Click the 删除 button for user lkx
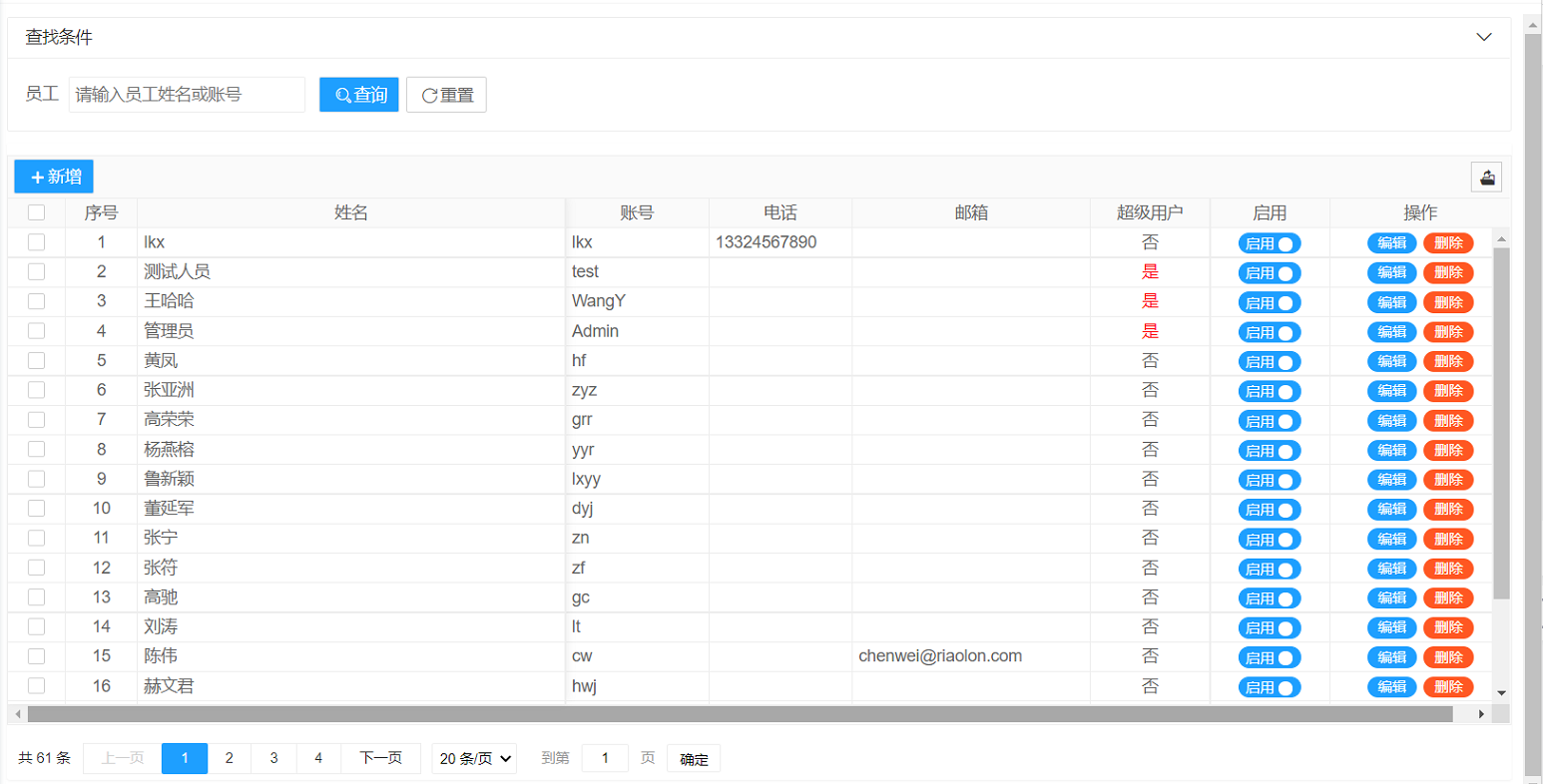 point(1447,242)
